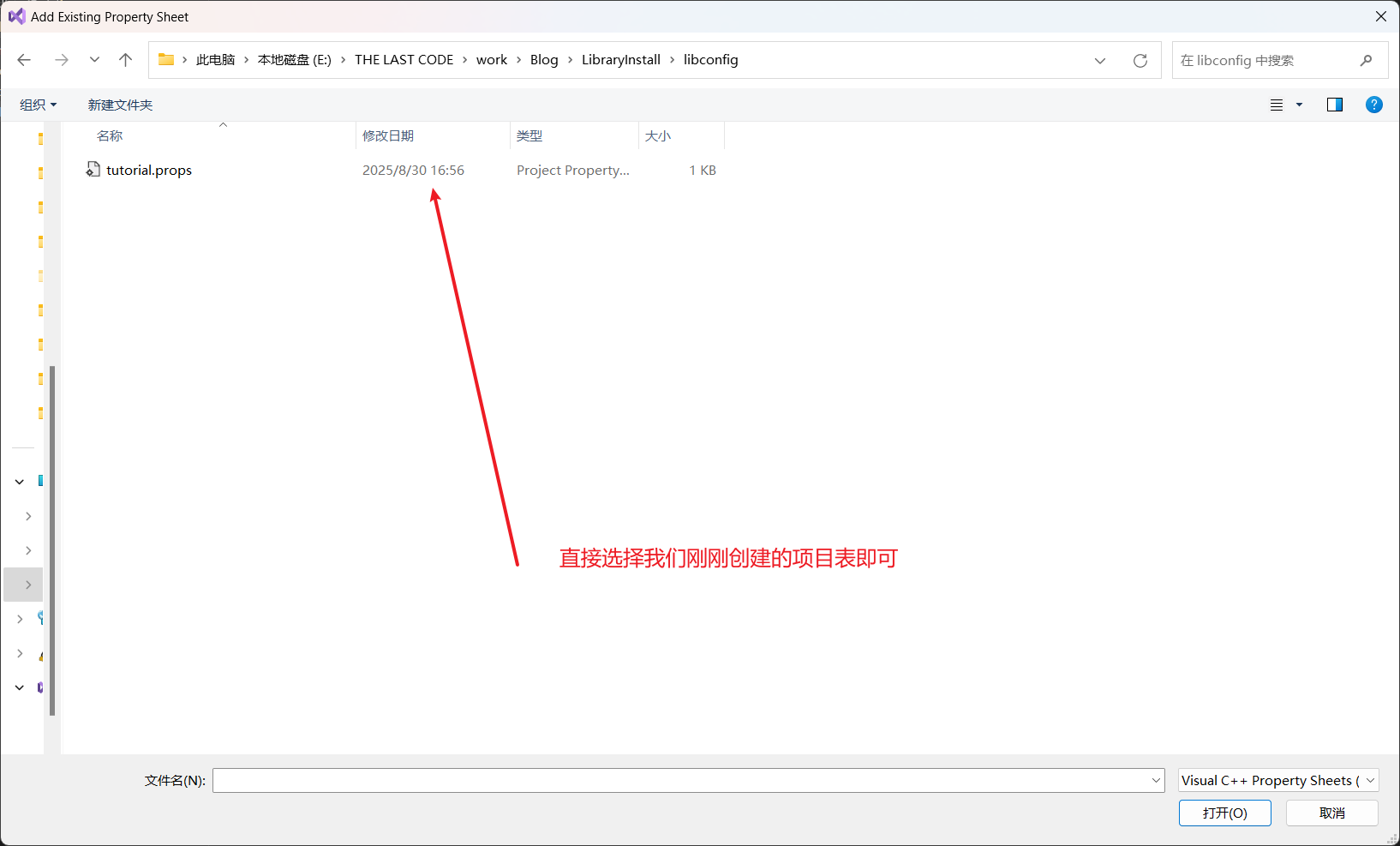Open help with question mark icon
The width and height of the screenshot is (1400, 846).
[1374, 105]
